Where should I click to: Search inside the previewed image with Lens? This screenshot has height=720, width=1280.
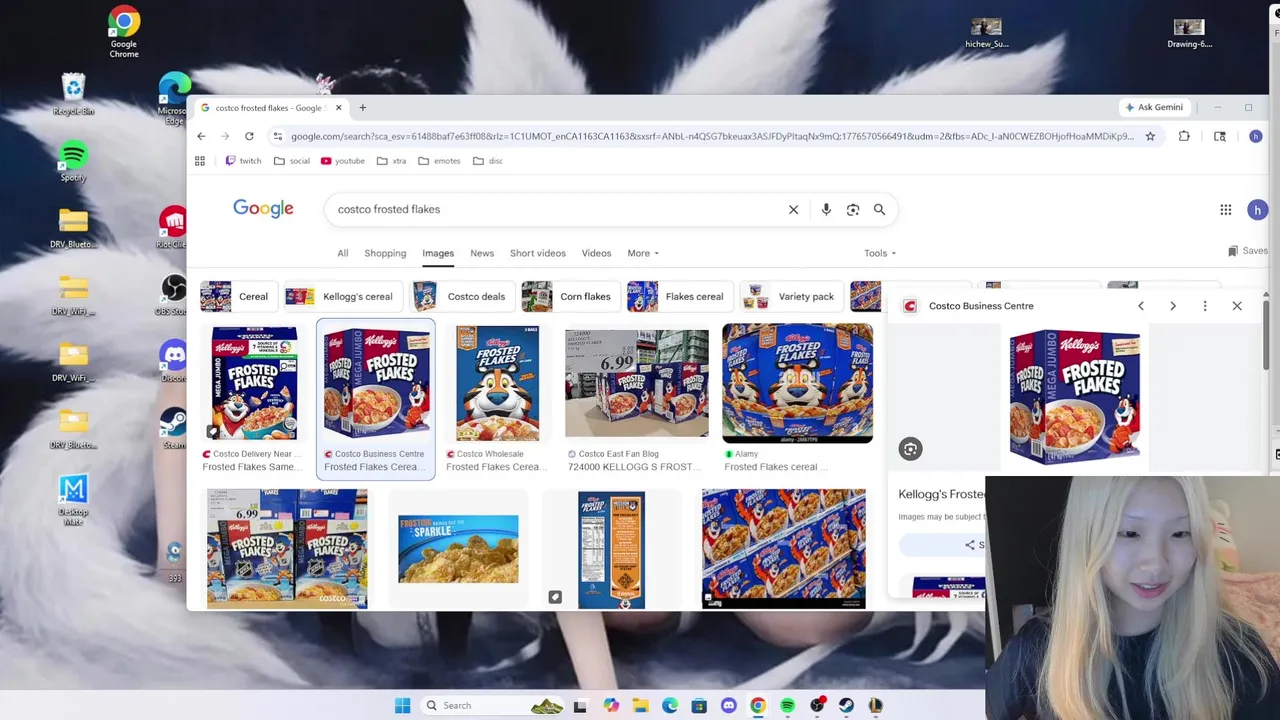pos(910,449)
